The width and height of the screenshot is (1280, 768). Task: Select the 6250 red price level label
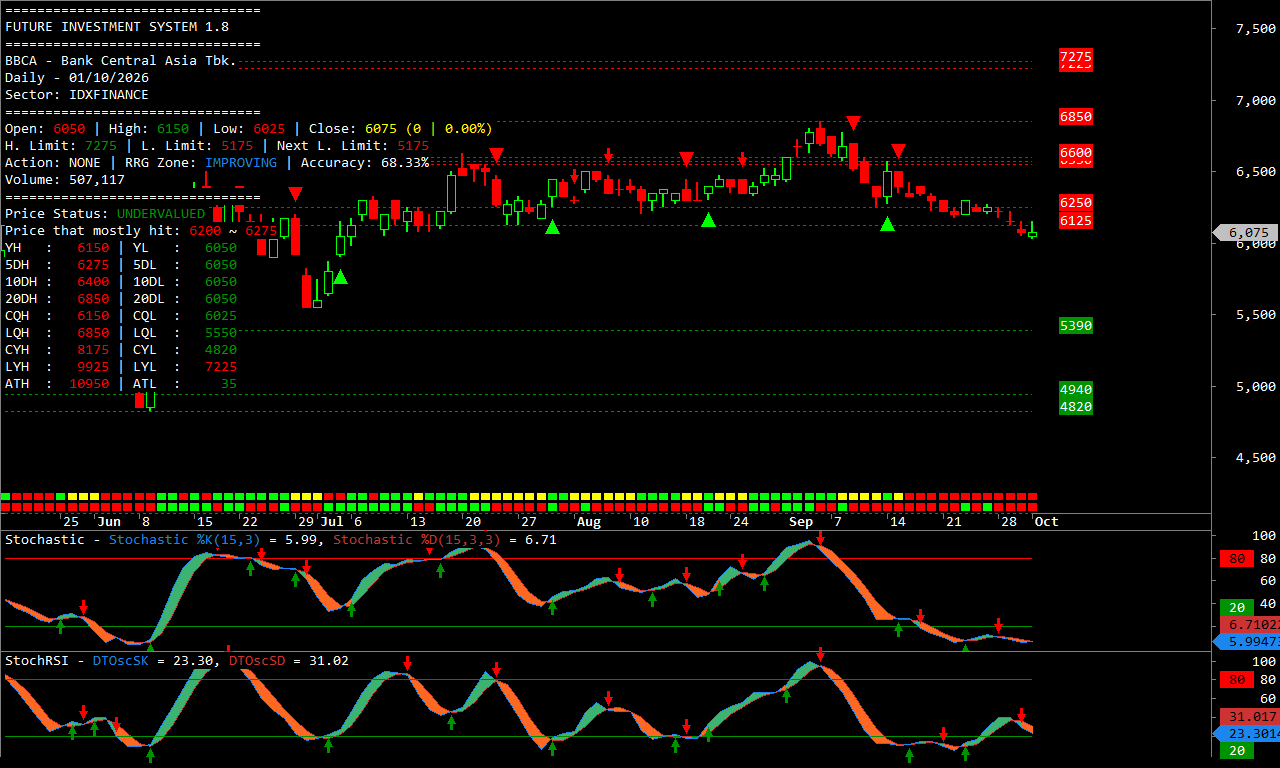tap(1076, 202)
